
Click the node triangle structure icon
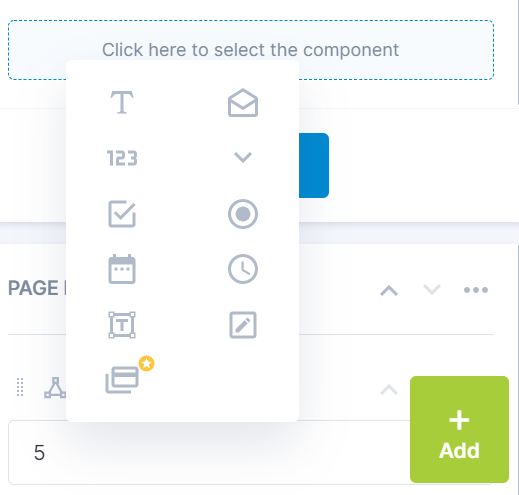tap(55, 388)
